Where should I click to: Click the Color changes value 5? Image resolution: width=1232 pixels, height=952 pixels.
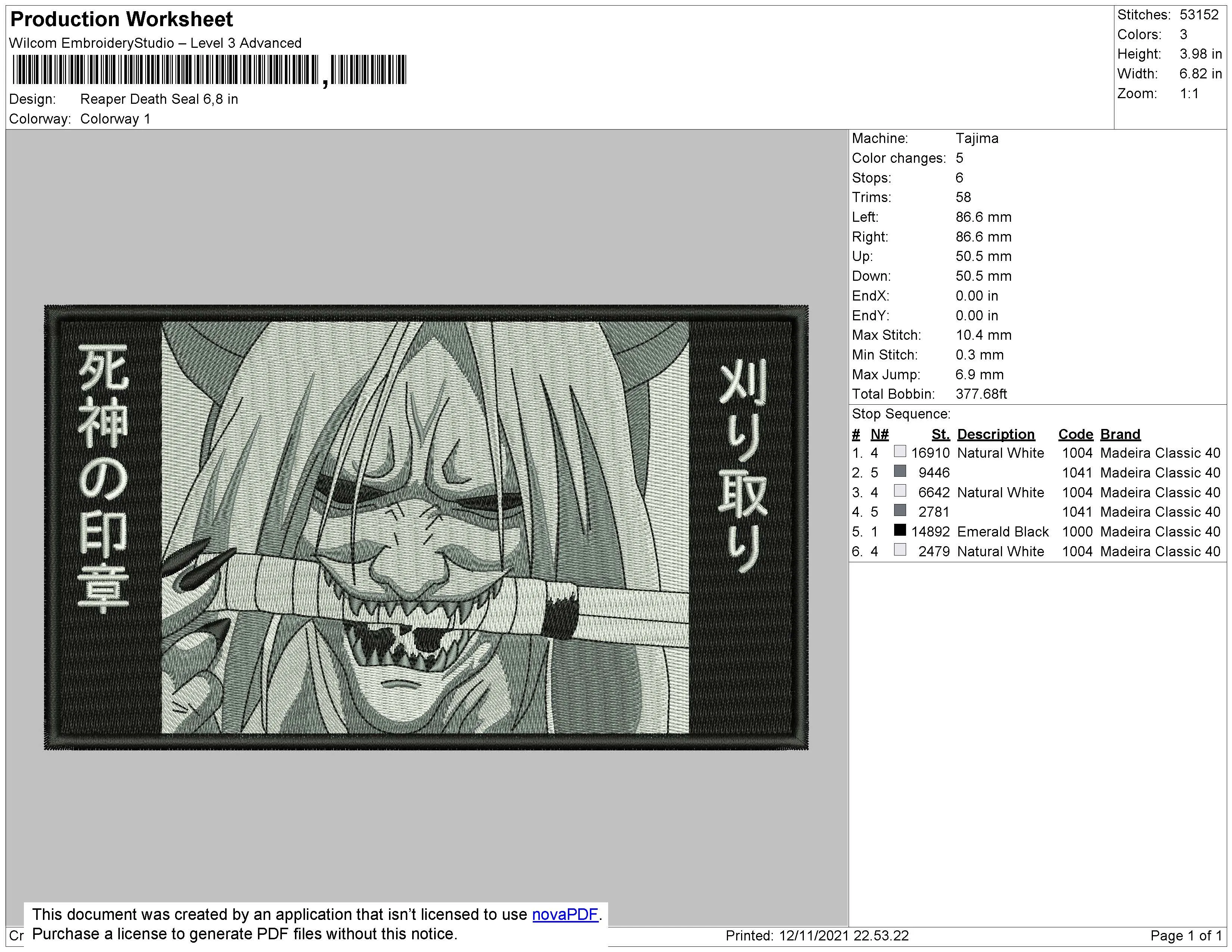(x=959, y=158)
